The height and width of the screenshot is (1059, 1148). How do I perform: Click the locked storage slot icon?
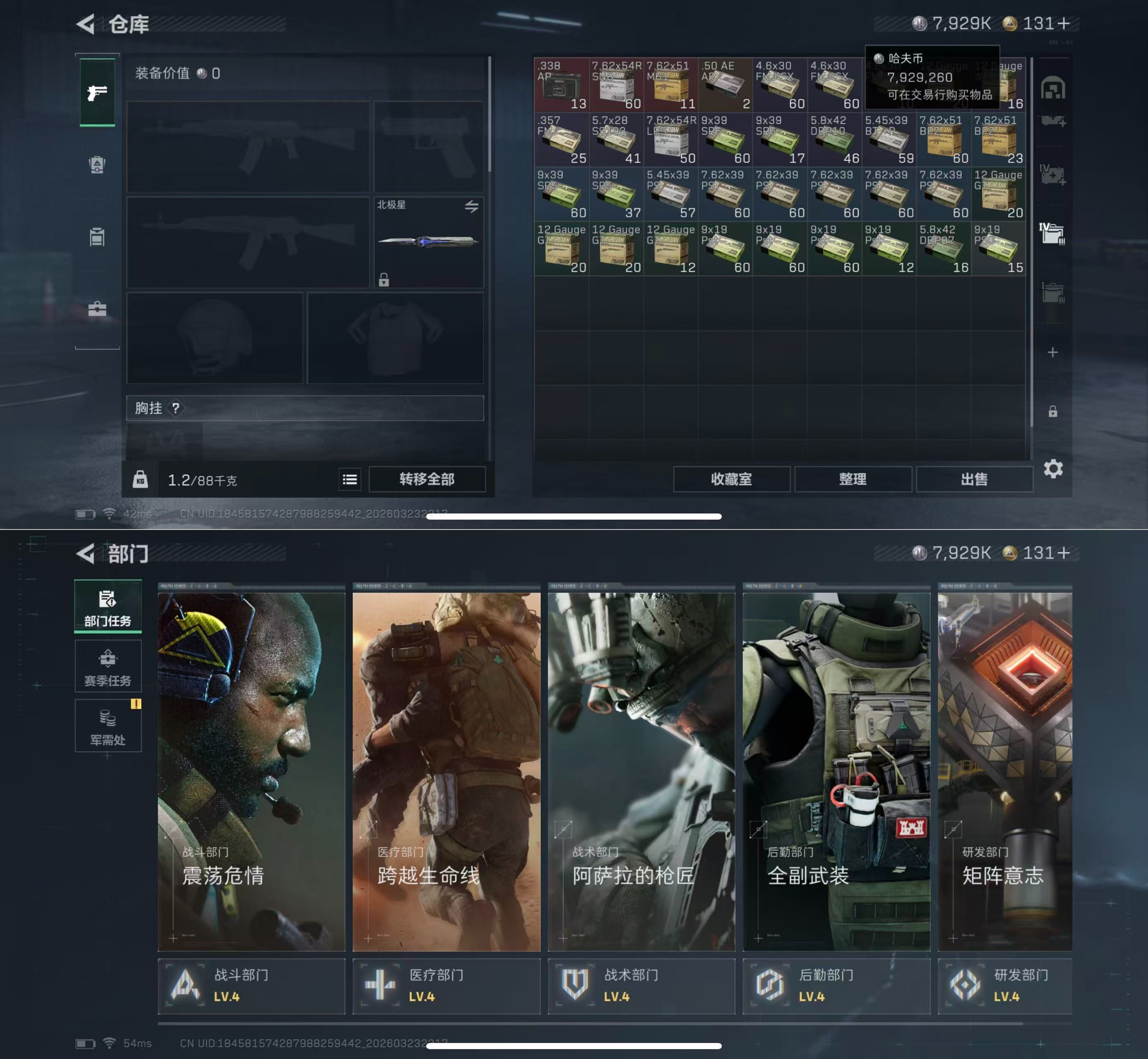tap(1053, 412)
